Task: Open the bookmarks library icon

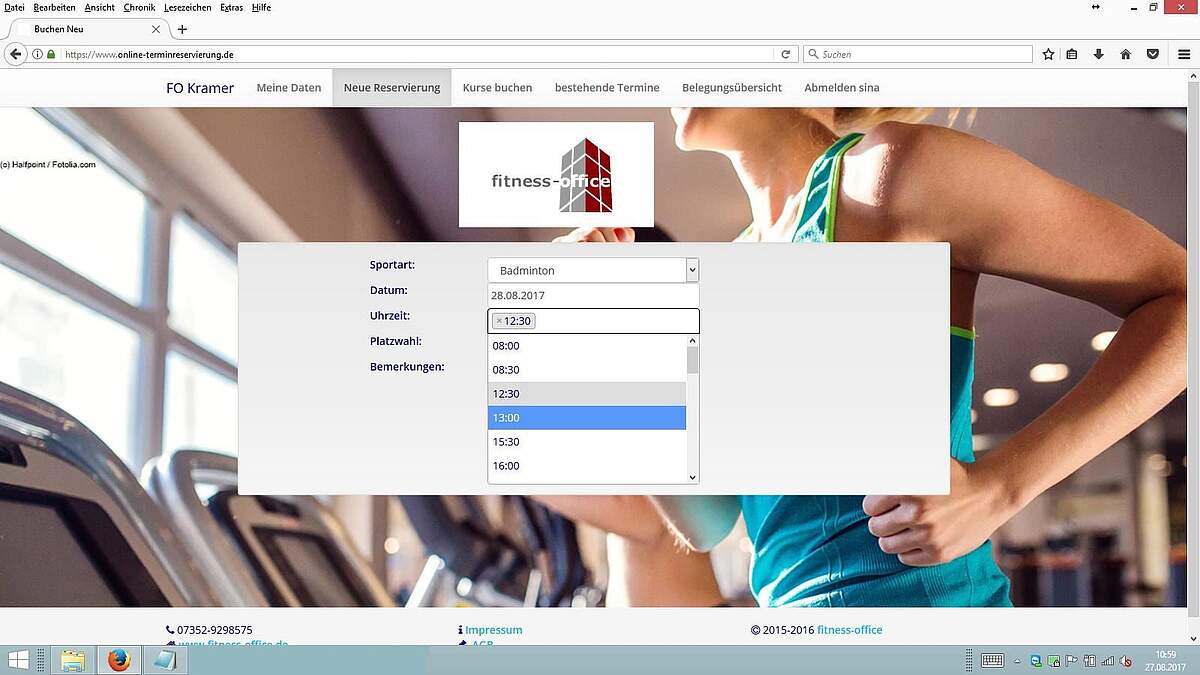Action: click(1072, 54)
